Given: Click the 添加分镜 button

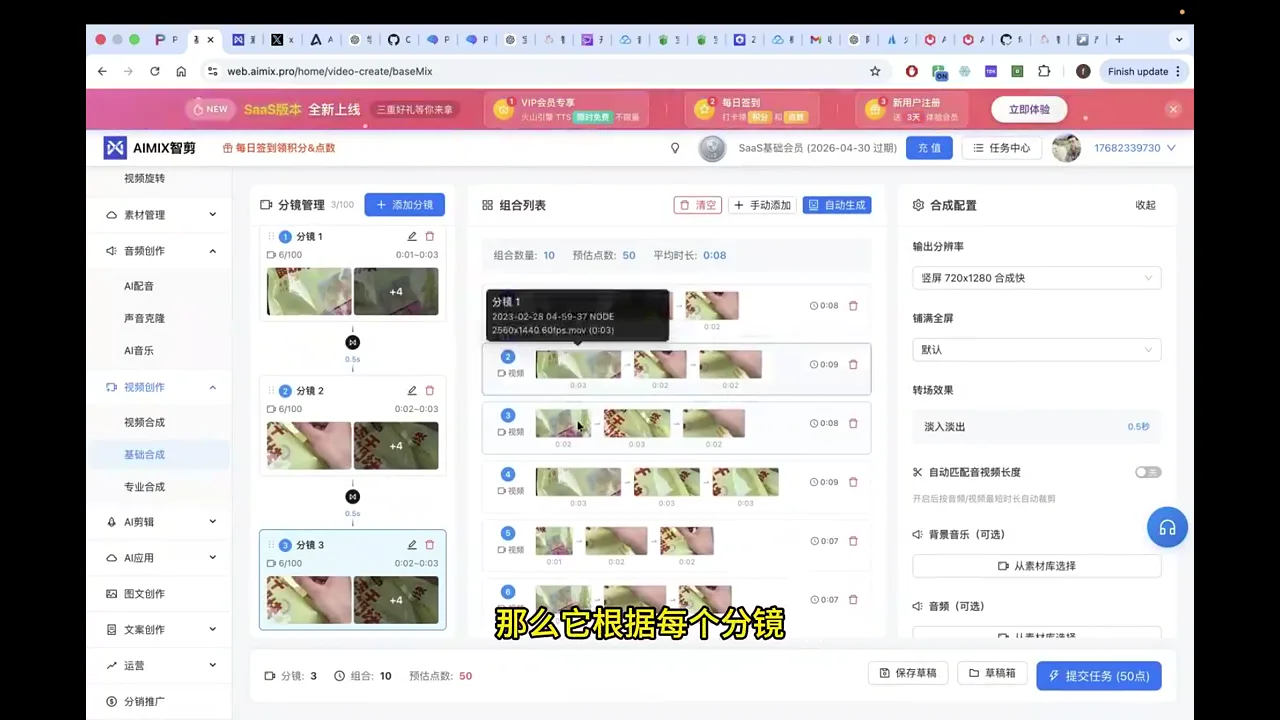Looking at the screenshot, I should tap(404, 205).
